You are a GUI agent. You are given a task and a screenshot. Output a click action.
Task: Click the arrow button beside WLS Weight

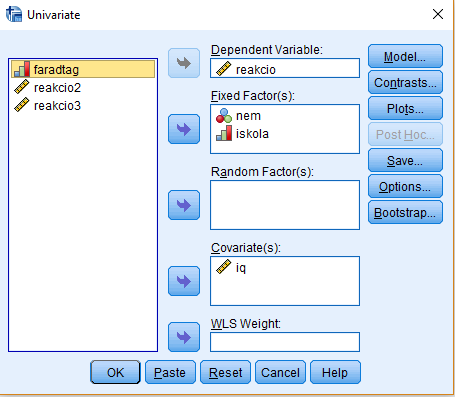(184, 337)
